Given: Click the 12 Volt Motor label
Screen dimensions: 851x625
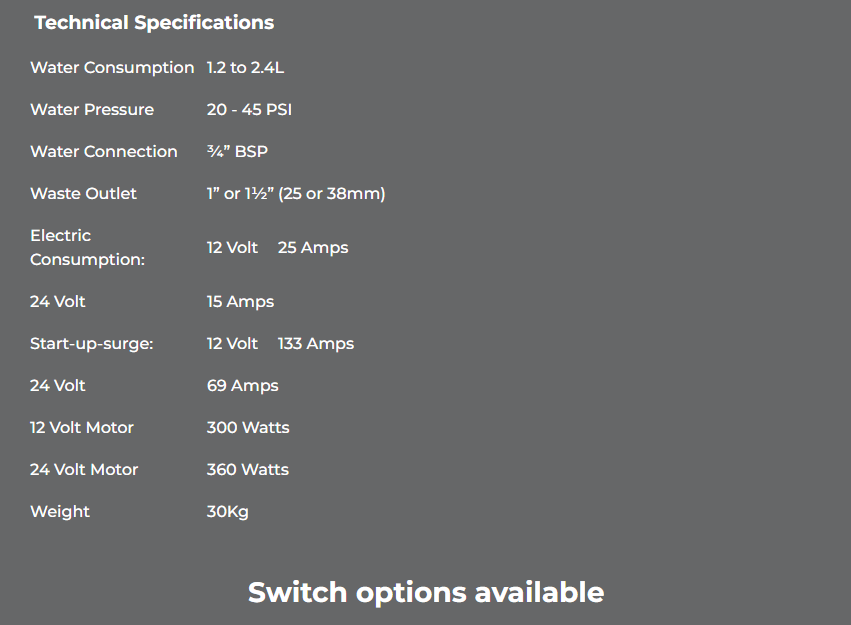Looking at the screenshot, I should (x=82, y=428).
